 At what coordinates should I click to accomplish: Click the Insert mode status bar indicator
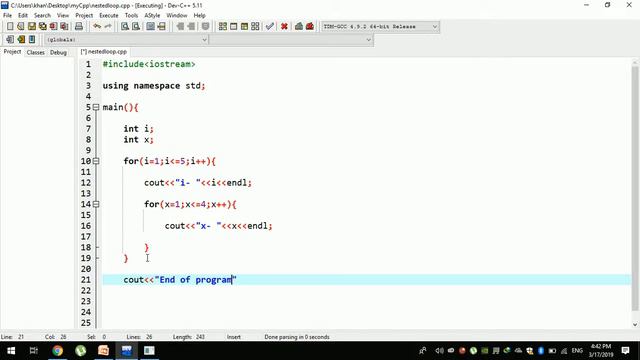(234, 337)
